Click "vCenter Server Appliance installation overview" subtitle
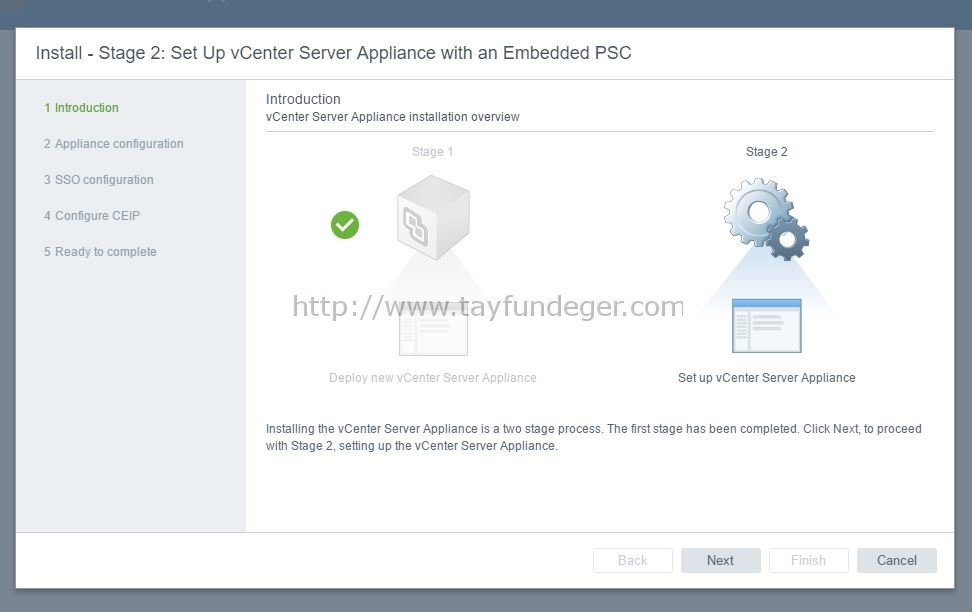The width and height of the screenshot is (972, 612). point(392,117)
